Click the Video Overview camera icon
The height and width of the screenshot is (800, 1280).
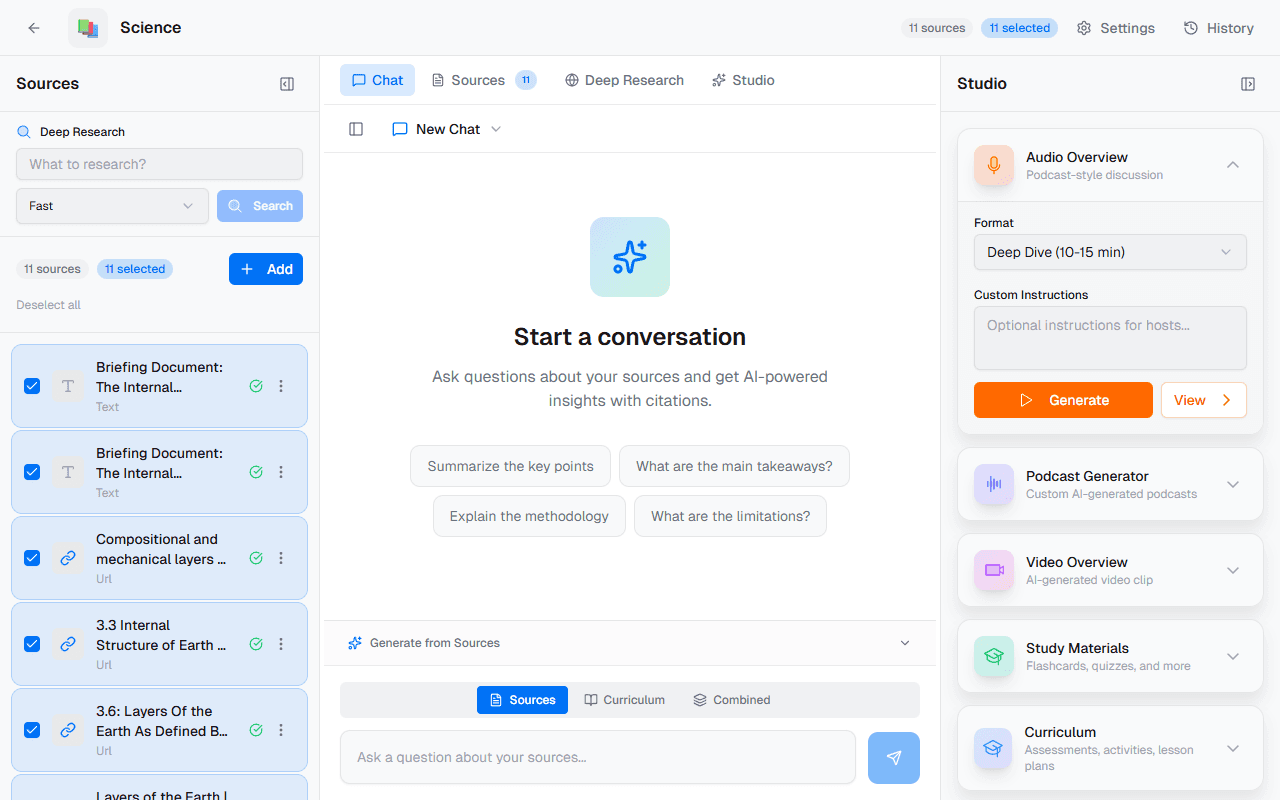[x=993, y=570]
